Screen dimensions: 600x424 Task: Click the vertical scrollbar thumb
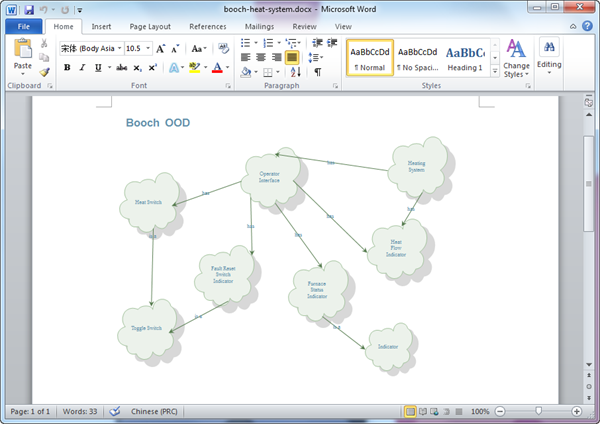[589, 184]
